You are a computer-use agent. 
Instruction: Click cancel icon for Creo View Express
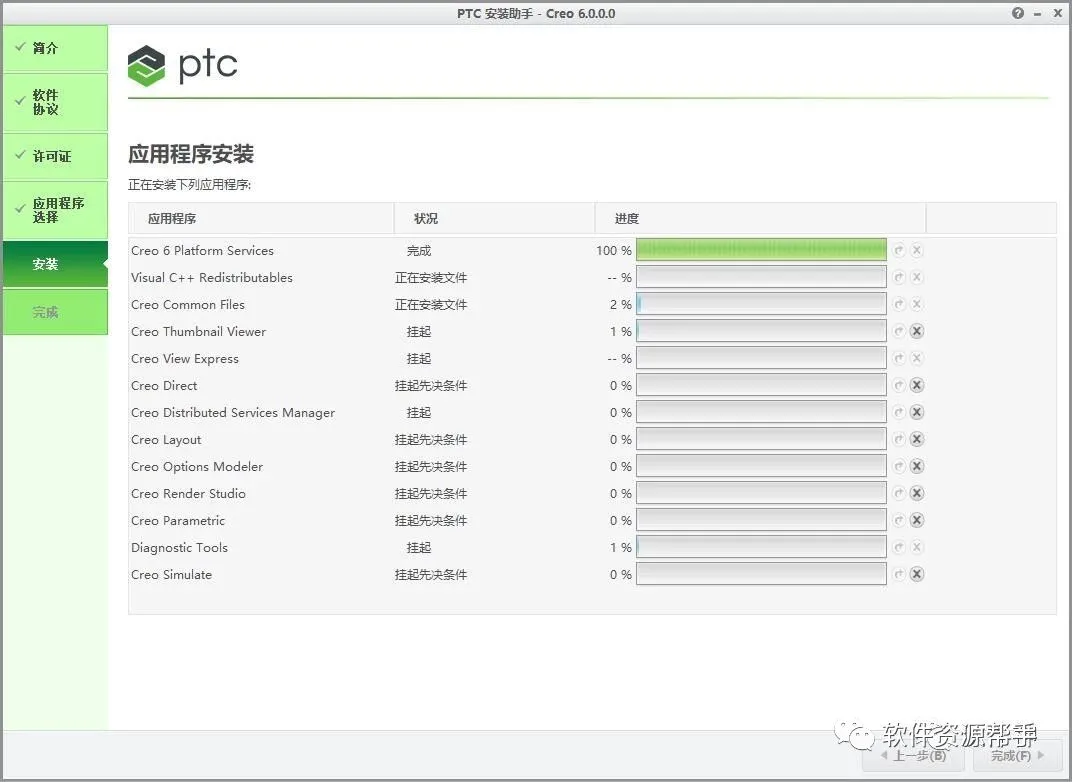point(917,358)
